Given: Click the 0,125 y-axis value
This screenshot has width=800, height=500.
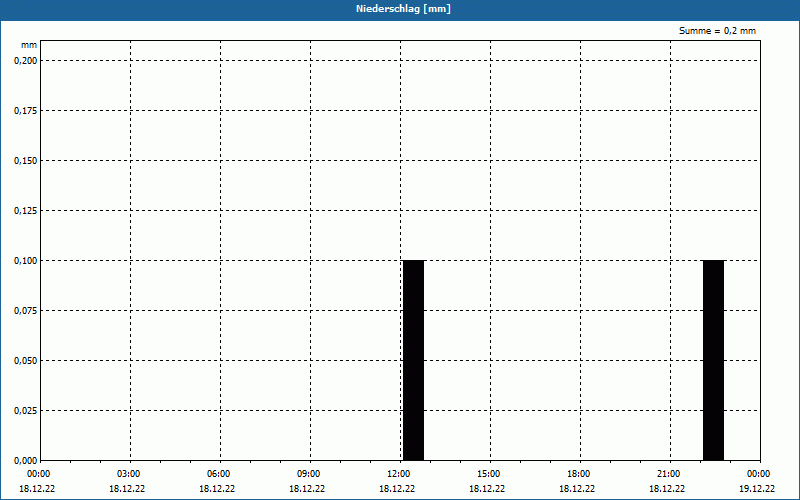Looking at the screenshot, I should click(x=26, y=211).
